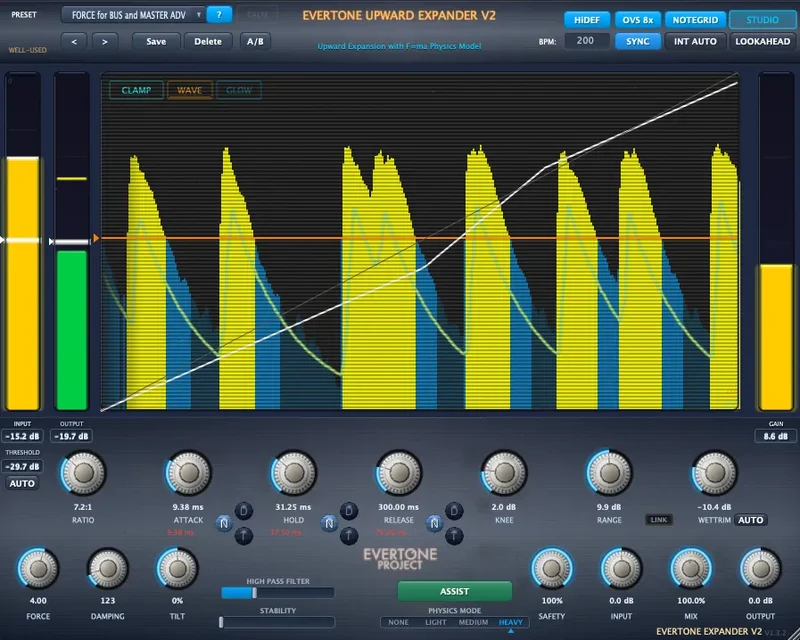Image resolution: width=800 pixels, height=640 pixels.
Task: Toggle the HiDEF mode
Action: (x=587, y=20)
